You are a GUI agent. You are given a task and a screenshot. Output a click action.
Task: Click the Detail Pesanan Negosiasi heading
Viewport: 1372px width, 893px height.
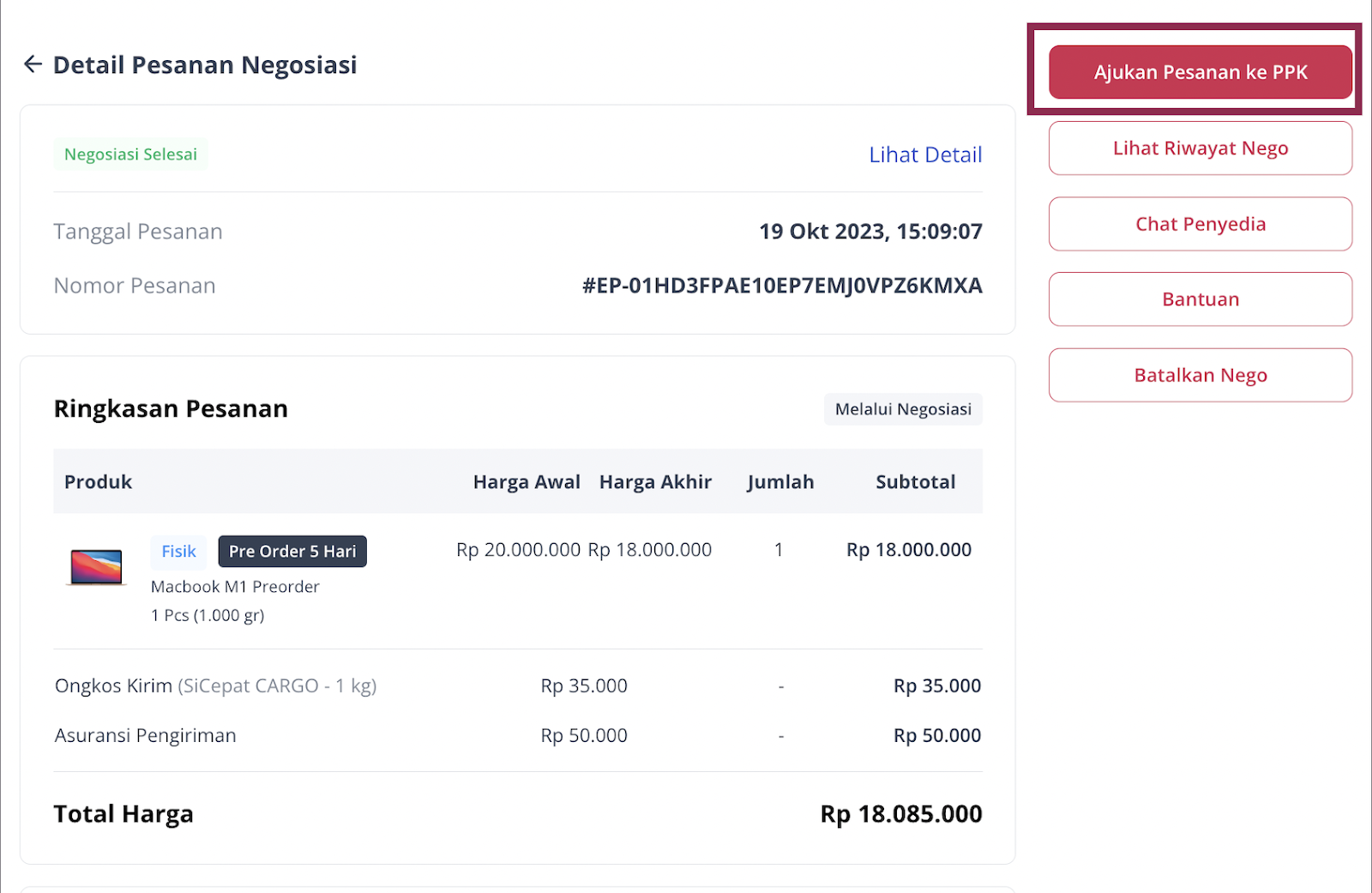[205, 64]
